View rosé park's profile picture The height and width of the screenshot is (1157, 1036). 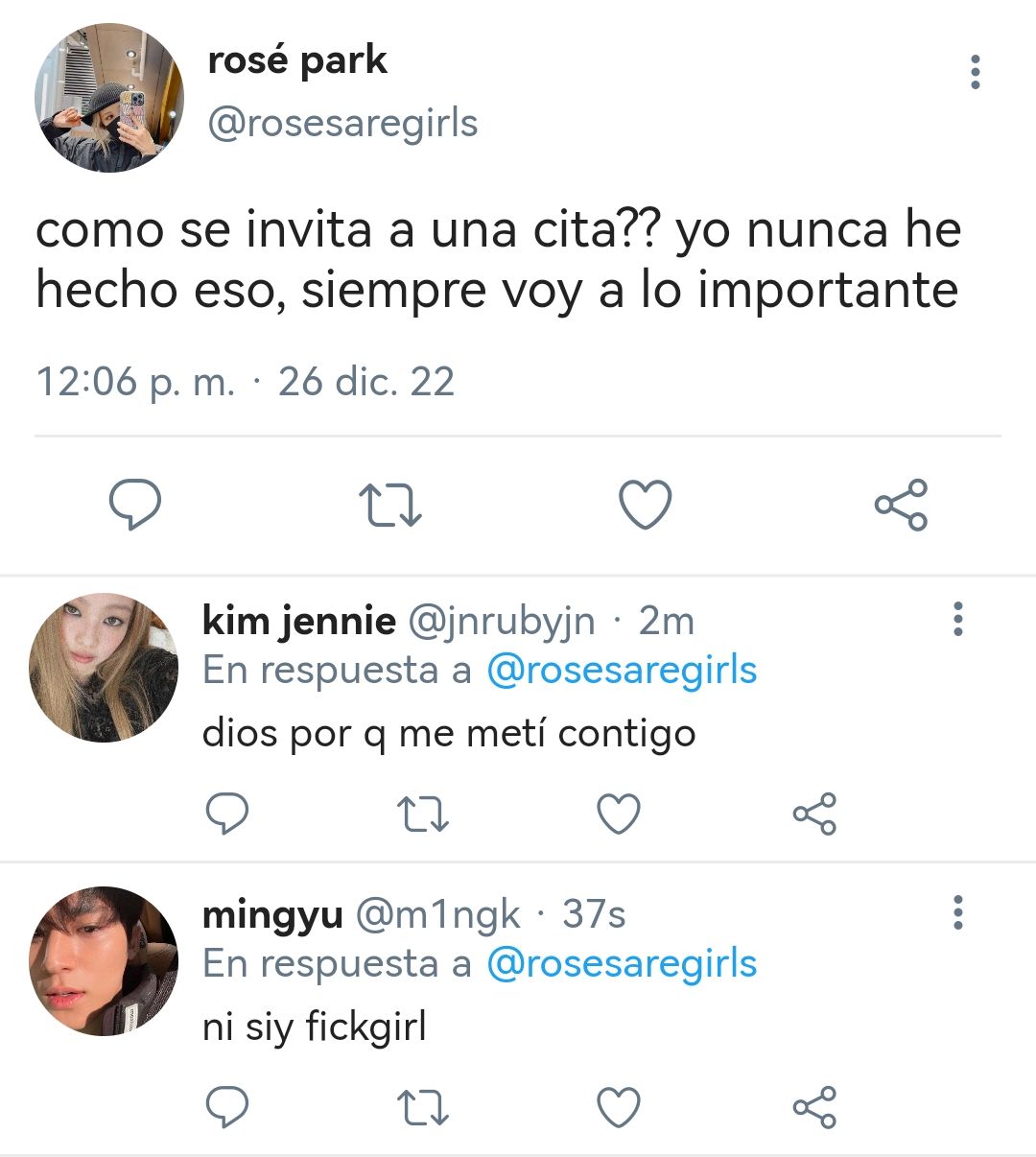click(x=109, y=98)
